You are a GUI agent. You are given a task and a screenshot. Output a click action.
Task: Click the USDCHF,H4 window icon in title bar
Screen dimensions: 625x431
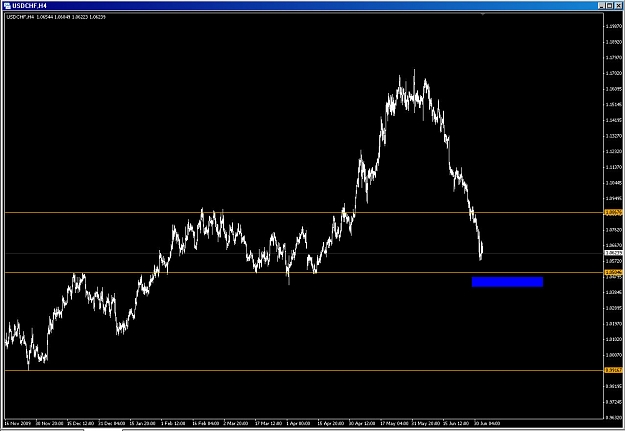[7, 6]
